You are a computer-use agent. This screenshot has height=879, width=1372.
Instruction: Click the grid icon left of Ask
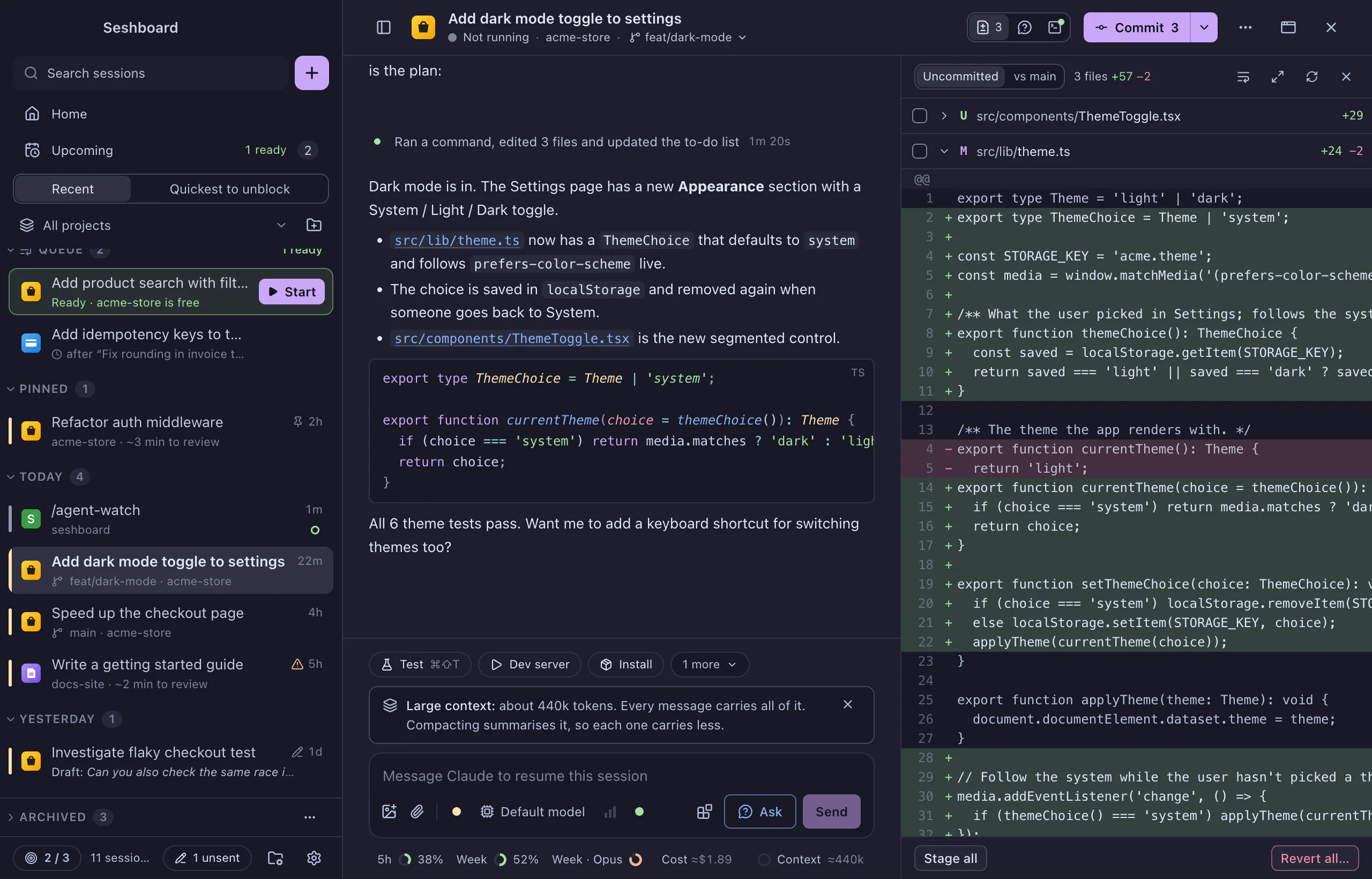pos(705,811)
